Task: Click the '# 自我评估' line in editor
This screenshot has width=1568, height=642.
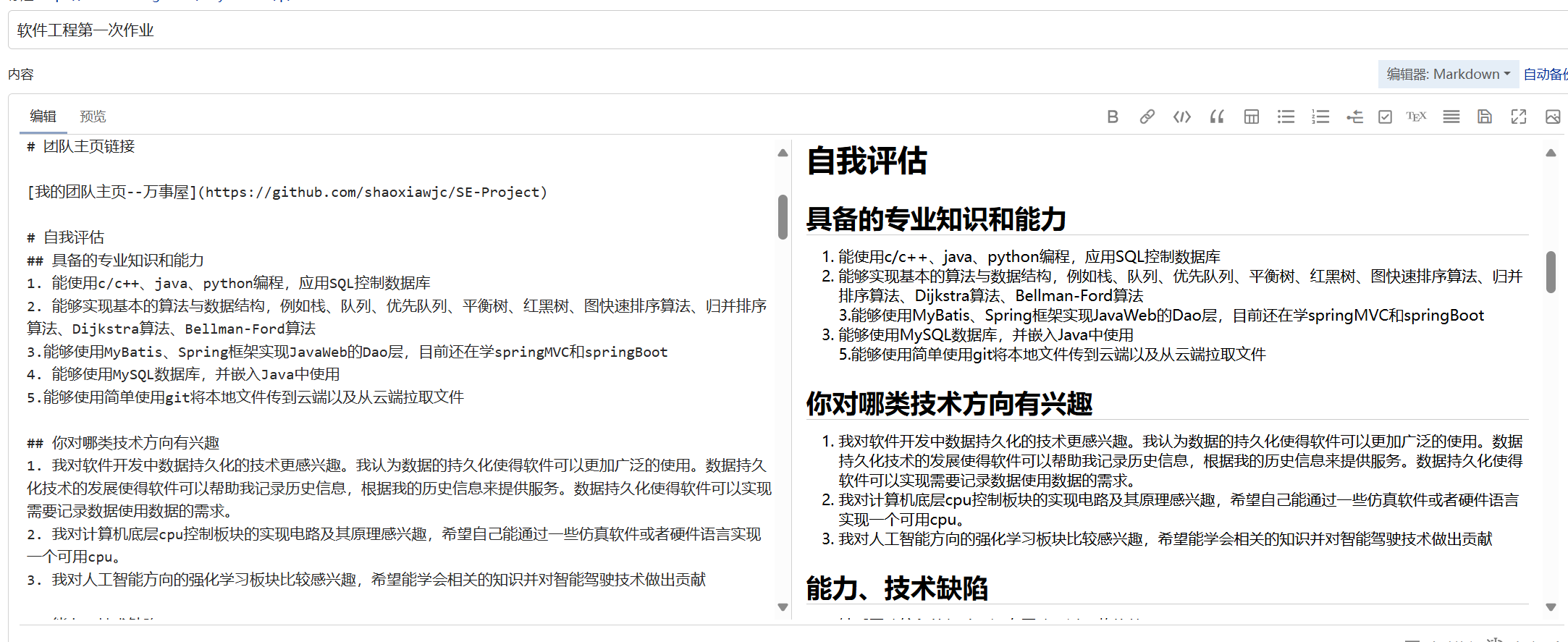Action: (66, 237)
